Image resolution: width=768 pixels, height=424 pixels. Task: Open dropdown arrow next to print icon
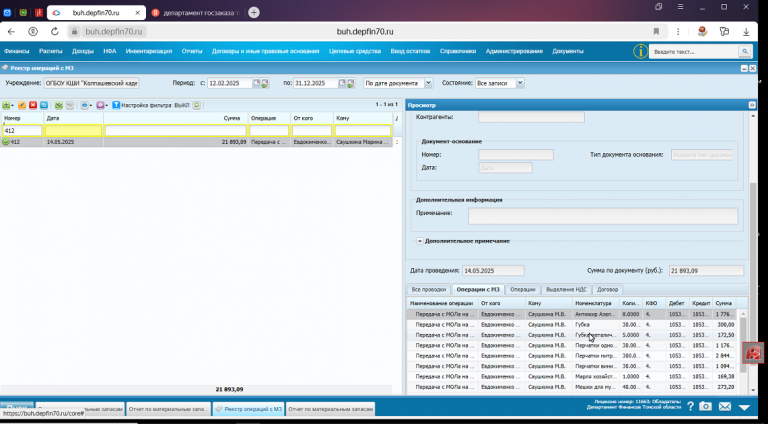point(91,106)
